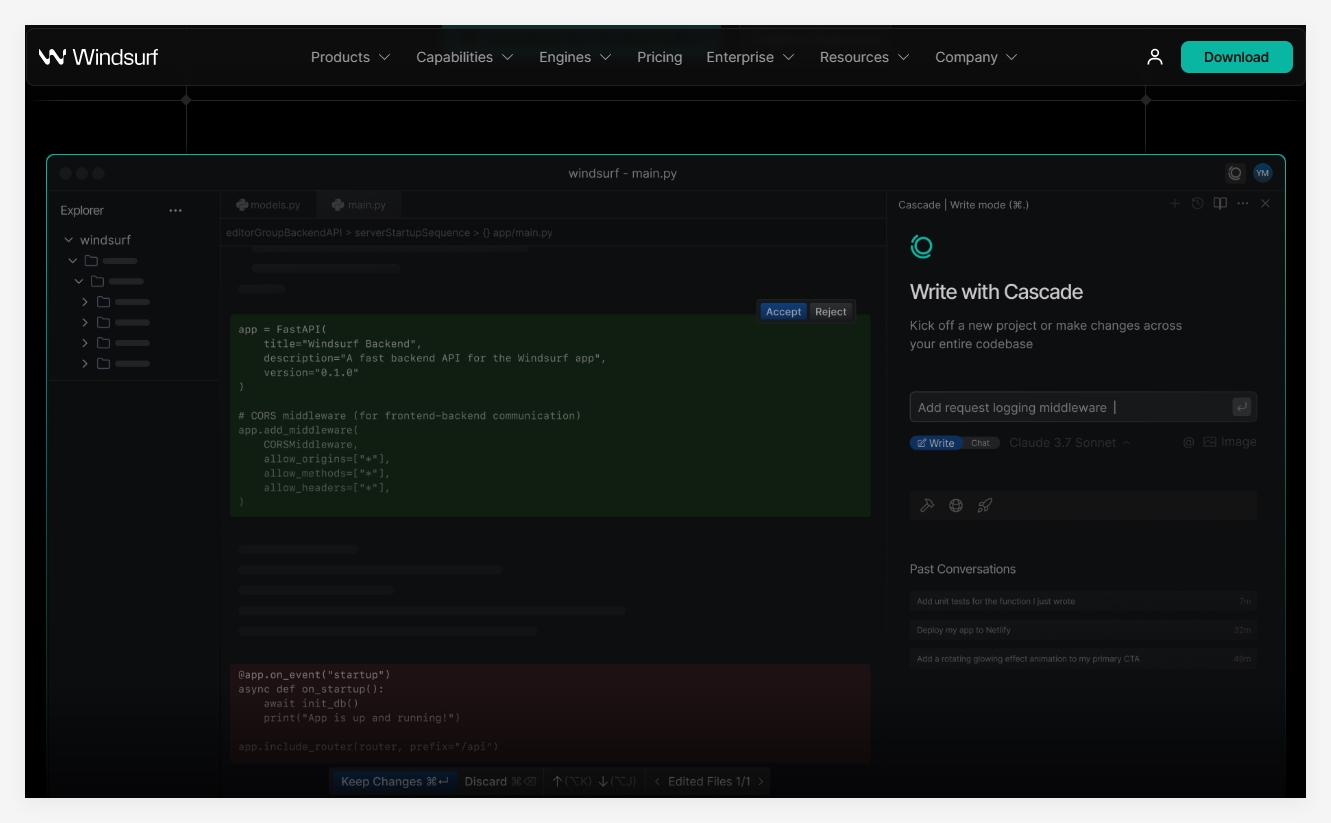Open Cascade docs via the book icon
This screenshot has width=1331, height=823.
(1221, 203)
